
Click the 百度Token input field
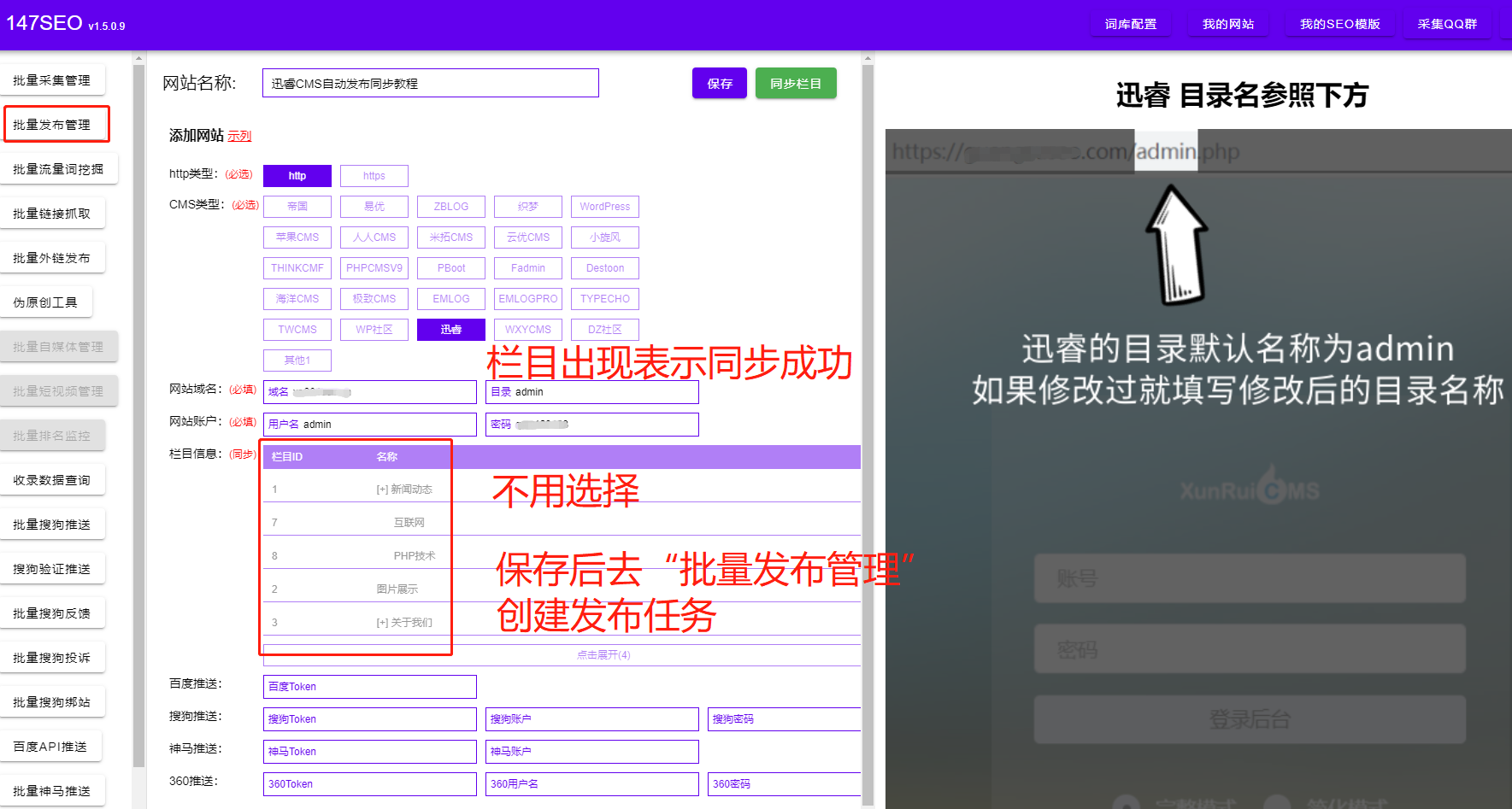click(370, 687)
